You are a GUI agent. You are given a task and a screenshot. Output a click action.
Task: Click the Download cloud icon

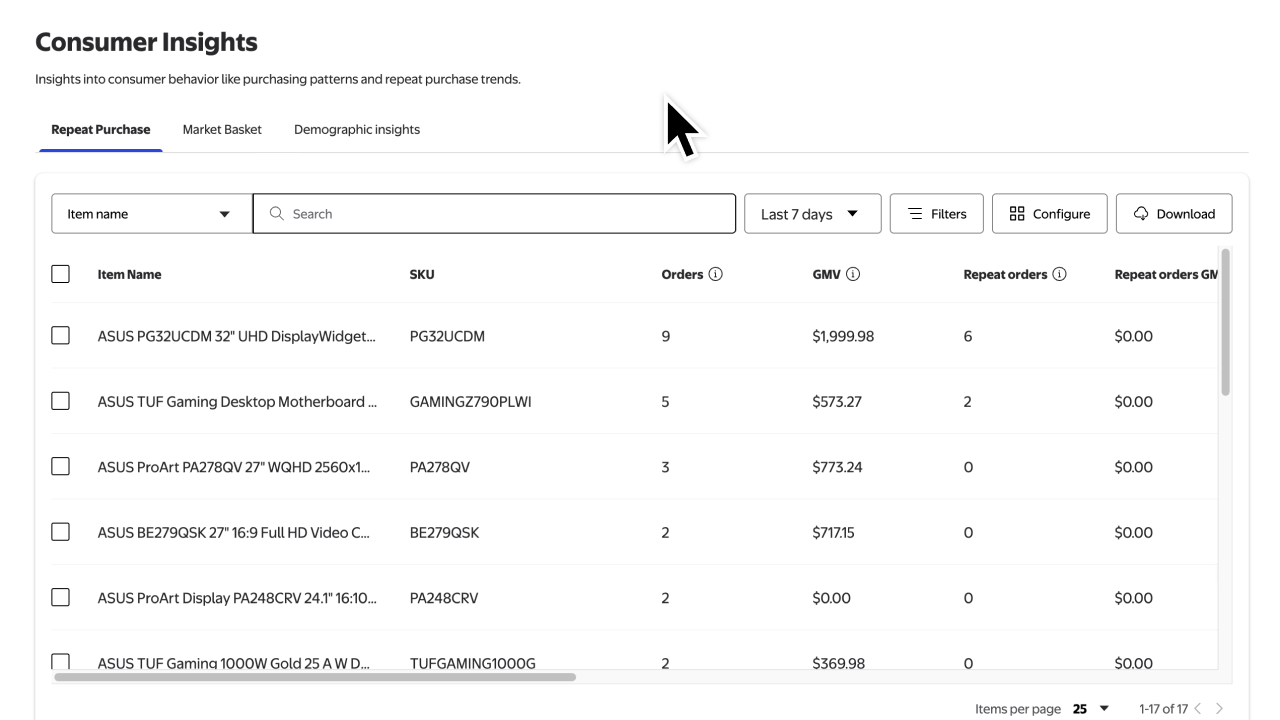[x=1141, y=214]
